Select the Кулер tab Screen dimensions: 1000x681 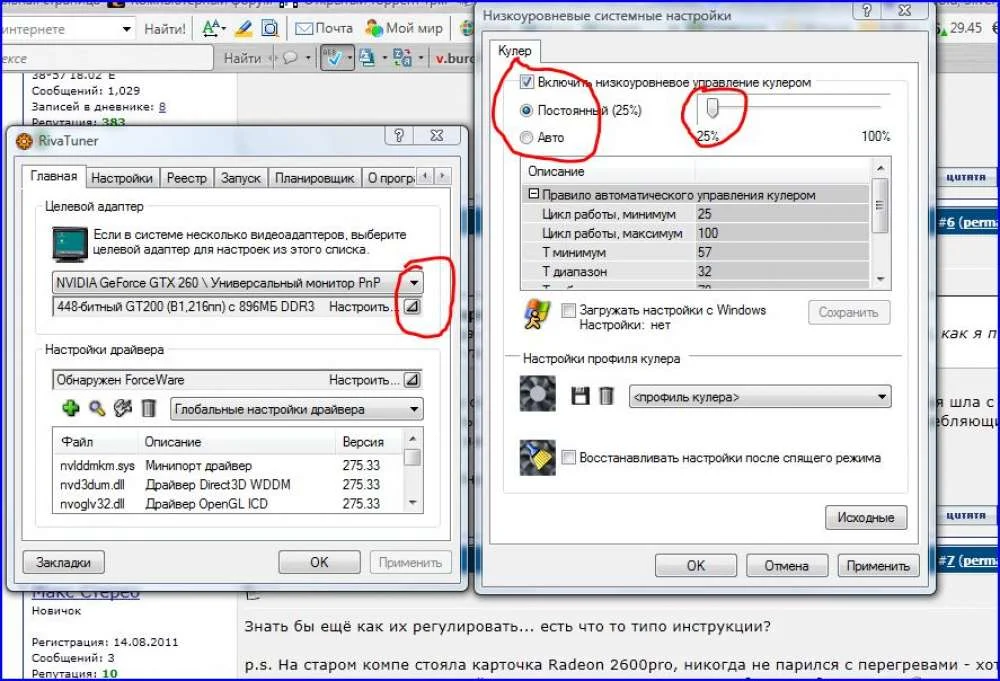click(x=515, y=50)
